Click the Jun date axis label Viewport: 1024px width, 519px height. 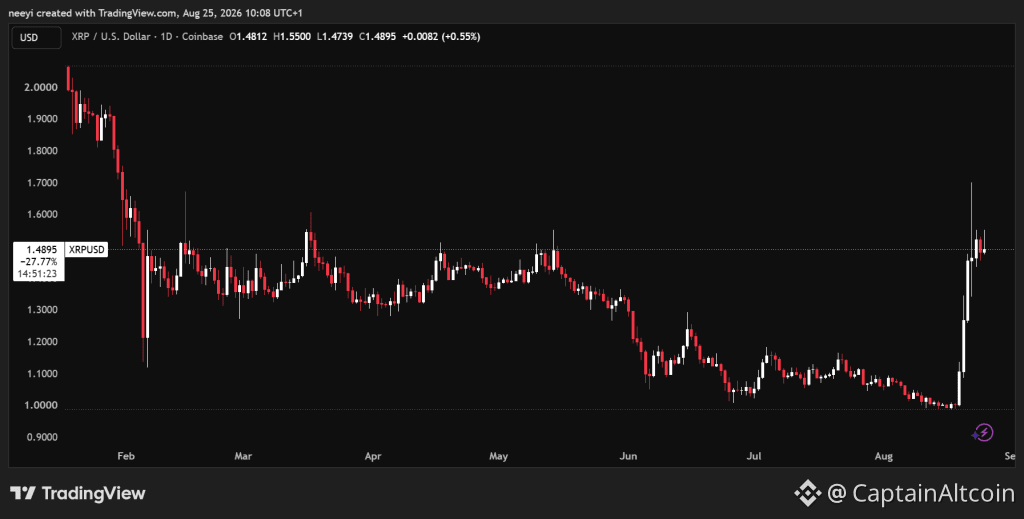pyautogui.click(x=628, y=456)
